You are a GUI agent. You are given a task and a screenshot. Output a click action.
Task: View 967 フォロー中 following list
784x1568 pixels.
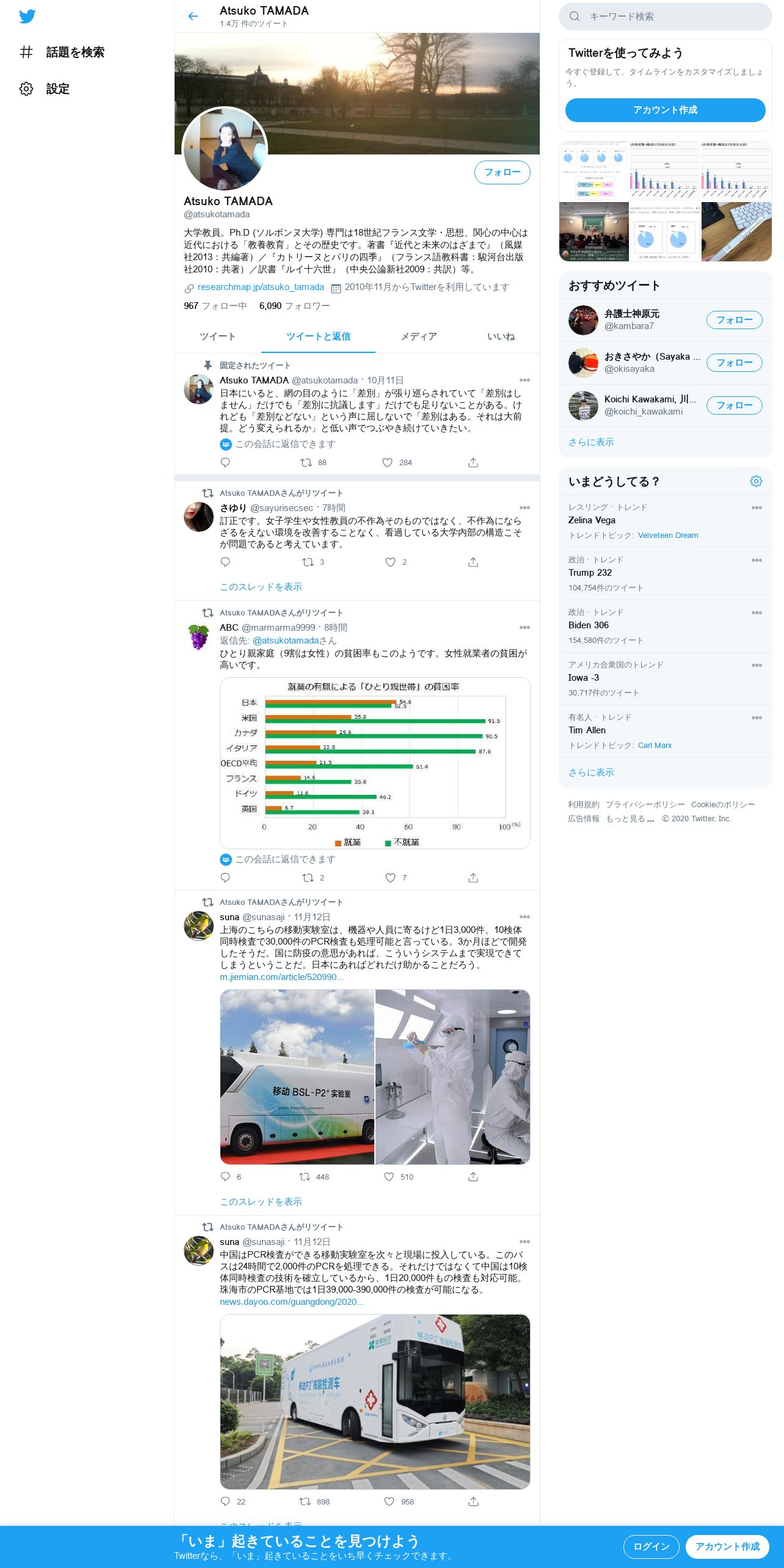click(215, 306)
